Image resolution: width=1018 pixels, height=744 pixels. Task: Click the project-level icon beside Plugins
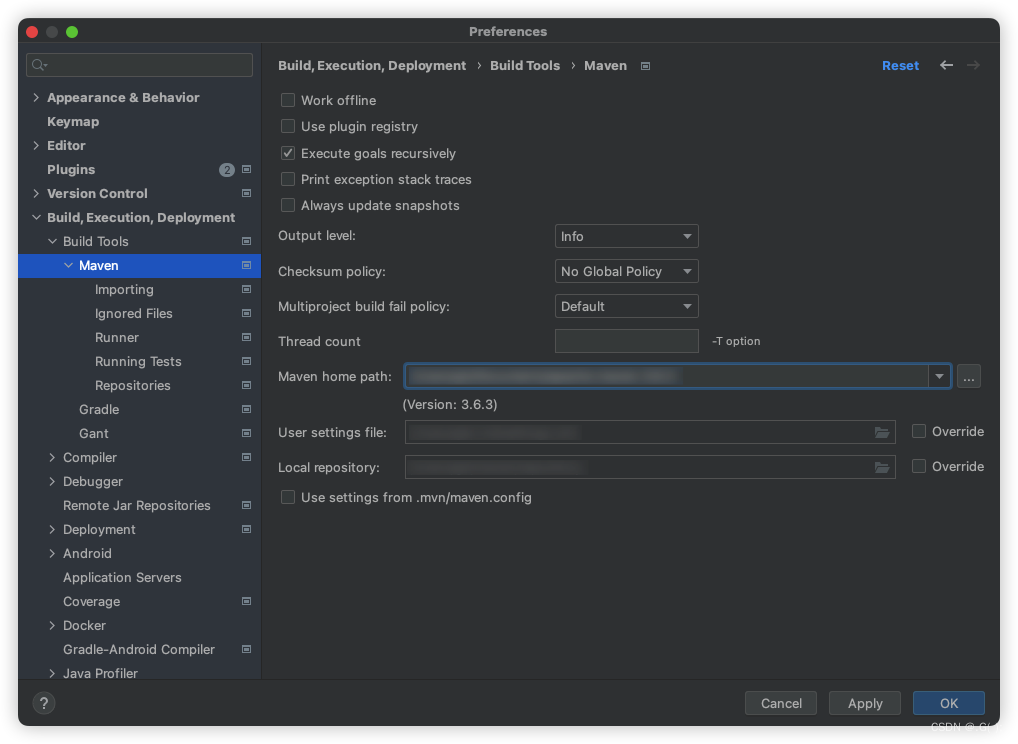coord(247,169)
